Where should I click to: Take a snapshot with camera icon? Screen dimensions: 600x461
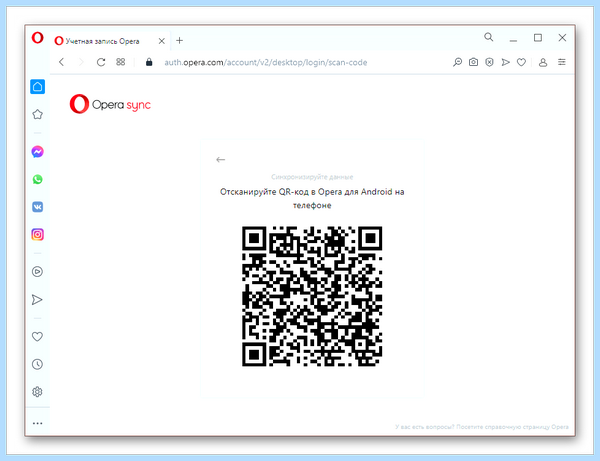[473, 62]
